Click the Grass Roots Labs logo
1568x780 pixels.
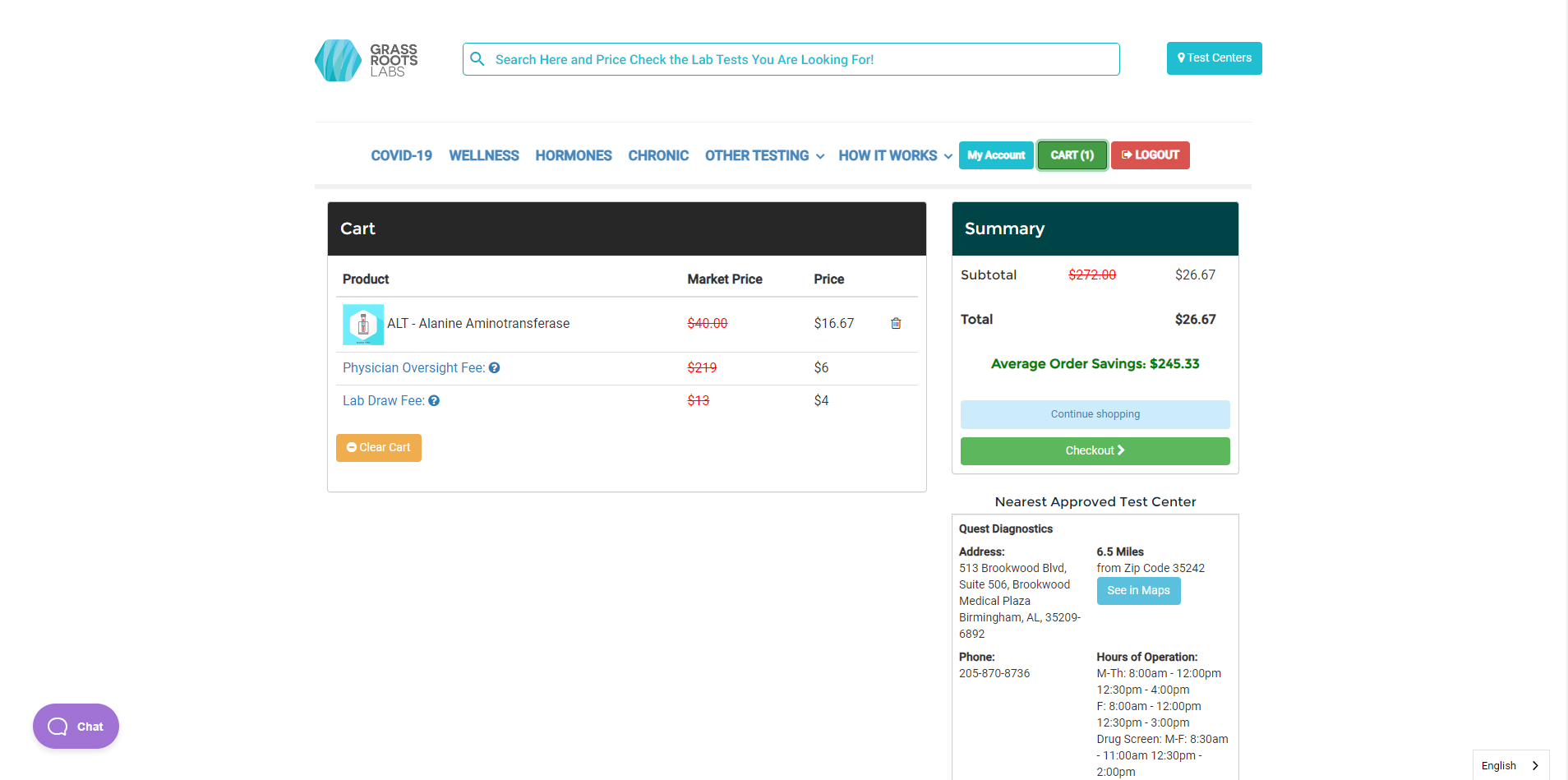[x=367, y=60]
